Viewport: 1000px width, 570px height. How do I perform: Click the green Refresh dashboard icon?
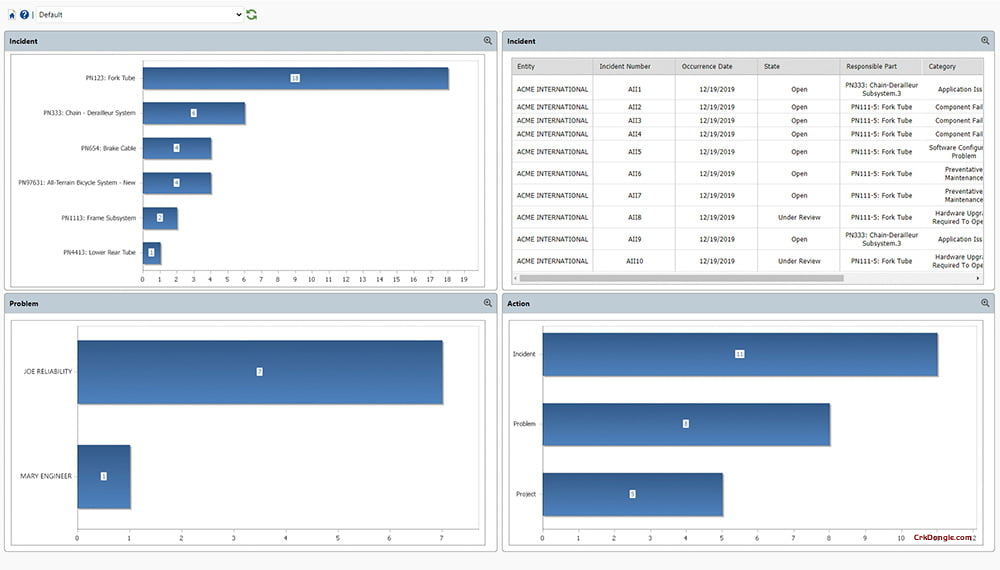pos(252,15)
